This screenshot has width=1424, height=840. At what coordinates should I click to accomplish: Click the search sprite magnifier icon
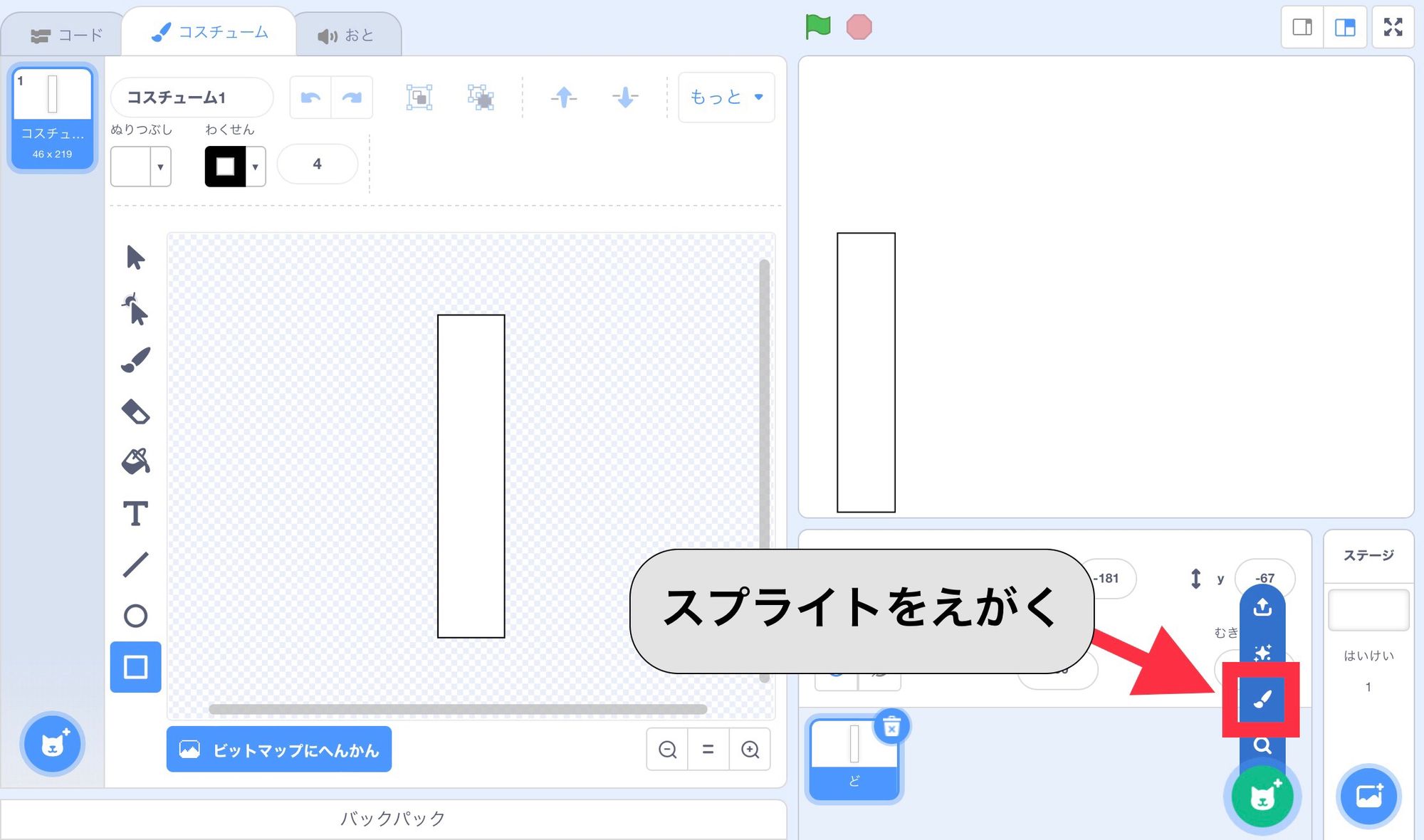coord(1262,745)
